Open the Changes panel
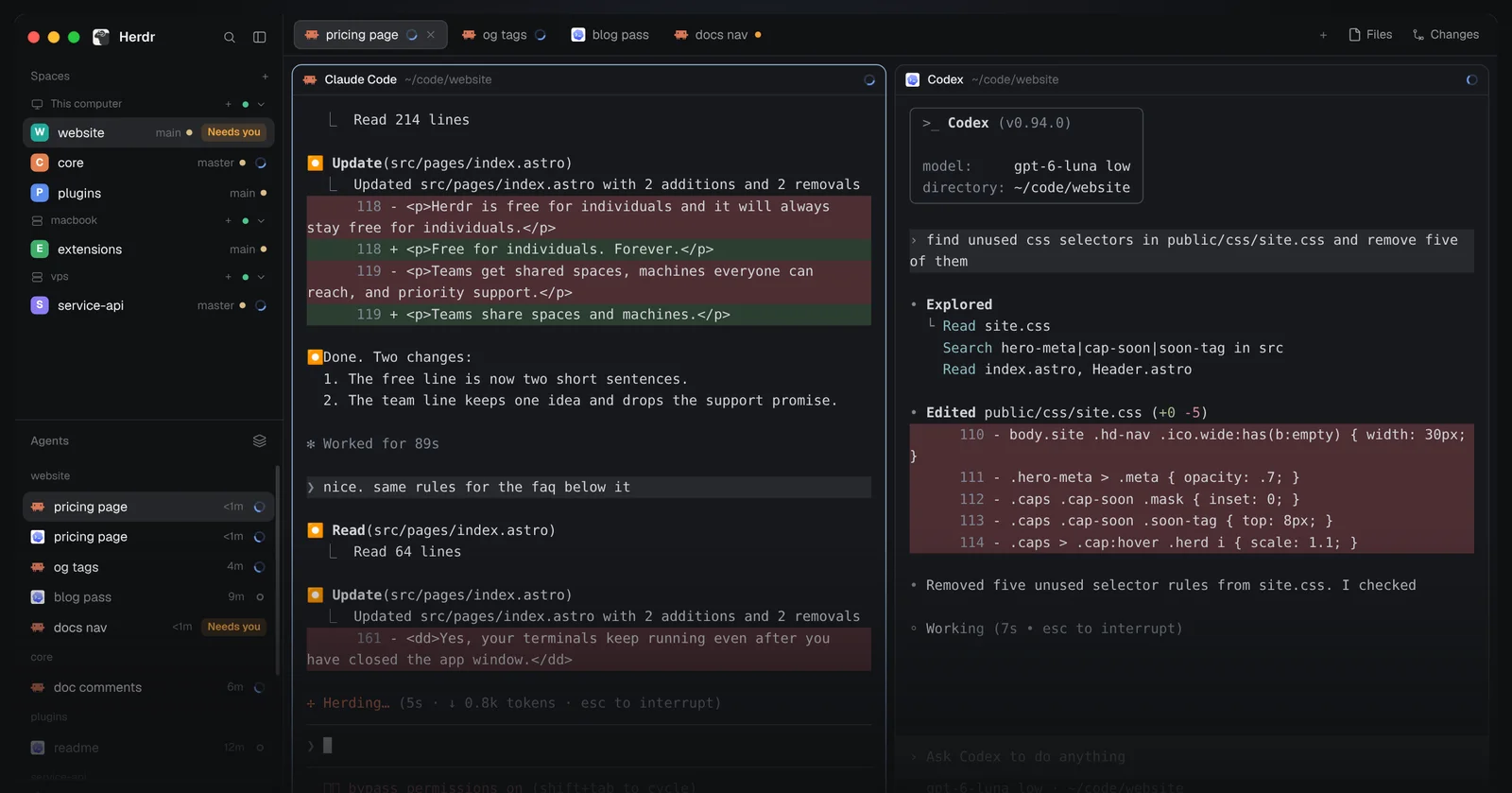Image resolution: width=1512 pixels, height=793 pixels. point(1446,35)
